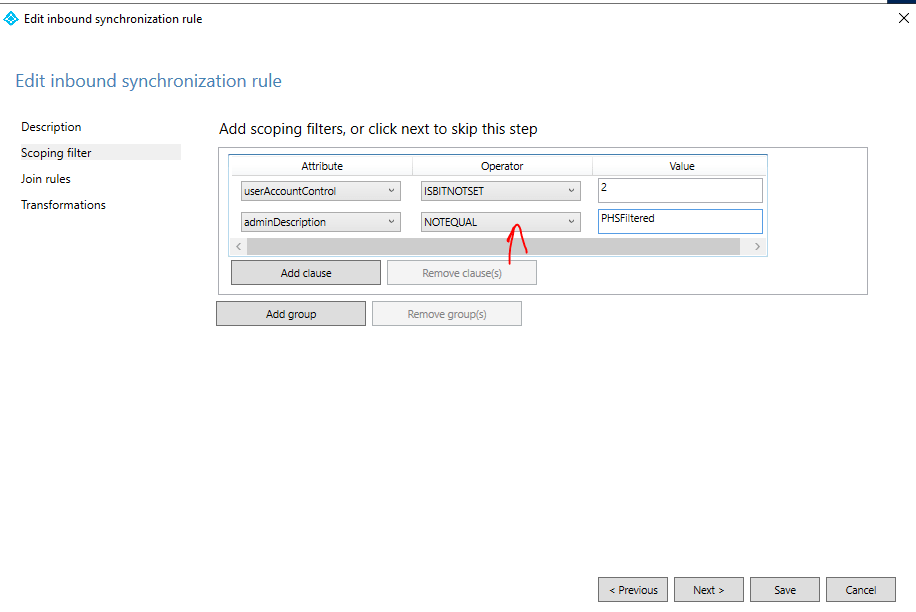Click the Previous navigation button
The image size is (916, 612).
(633, 589)
